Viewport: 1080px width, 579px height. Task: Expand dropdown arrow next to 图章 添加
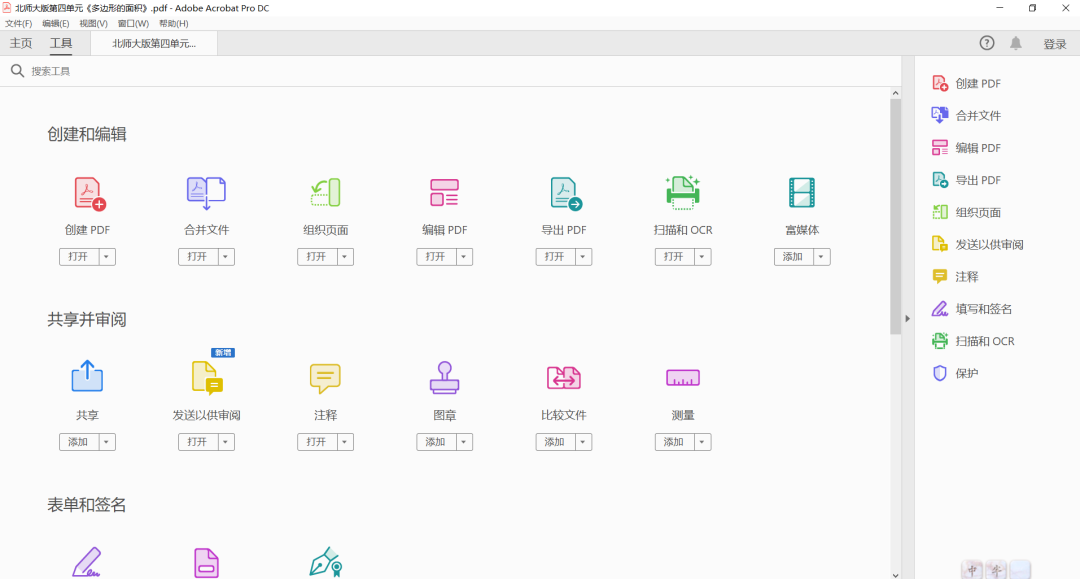click(464, 442)
